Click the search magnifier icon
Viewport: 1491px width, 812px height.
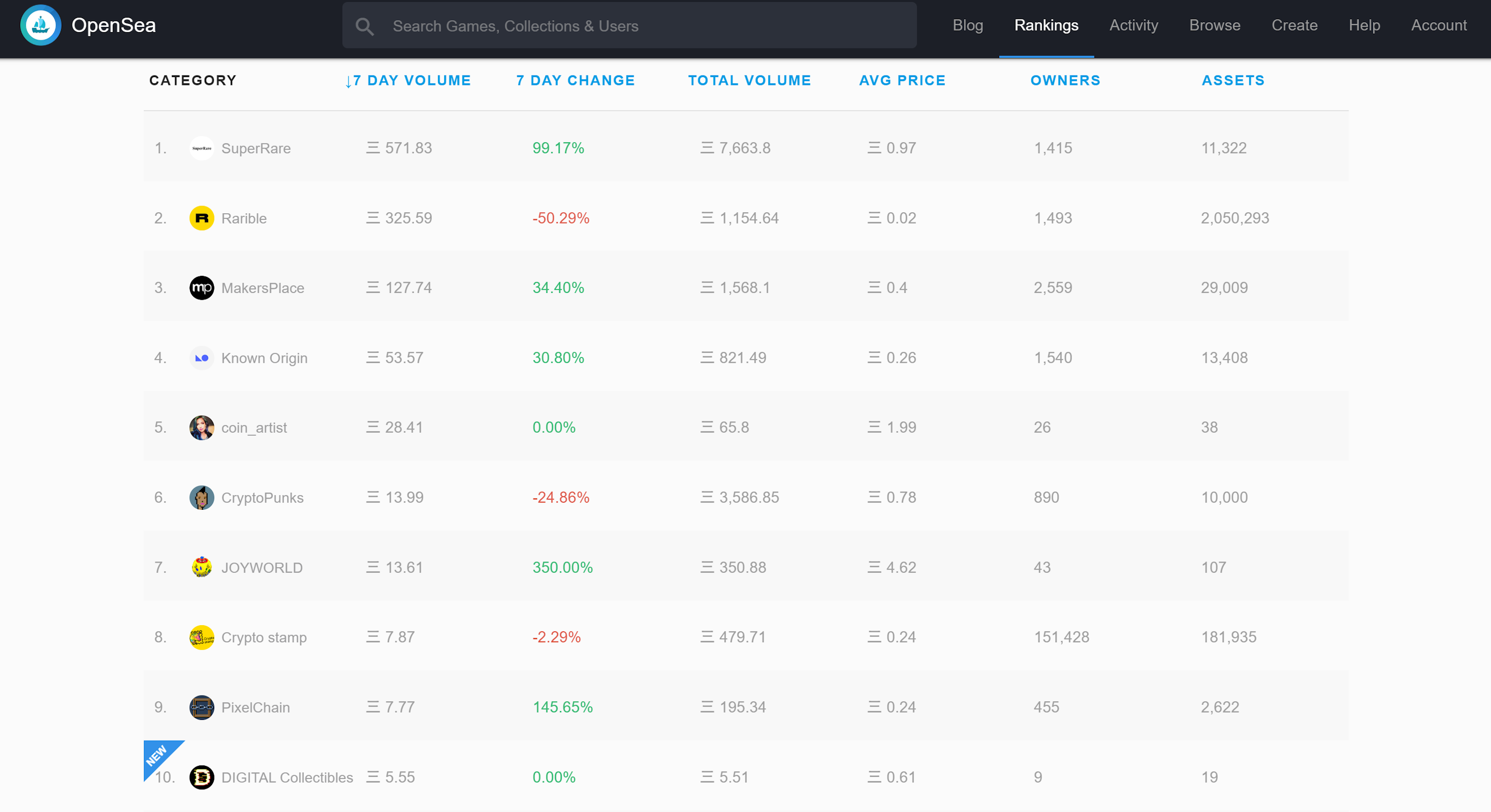coord(364,26)
